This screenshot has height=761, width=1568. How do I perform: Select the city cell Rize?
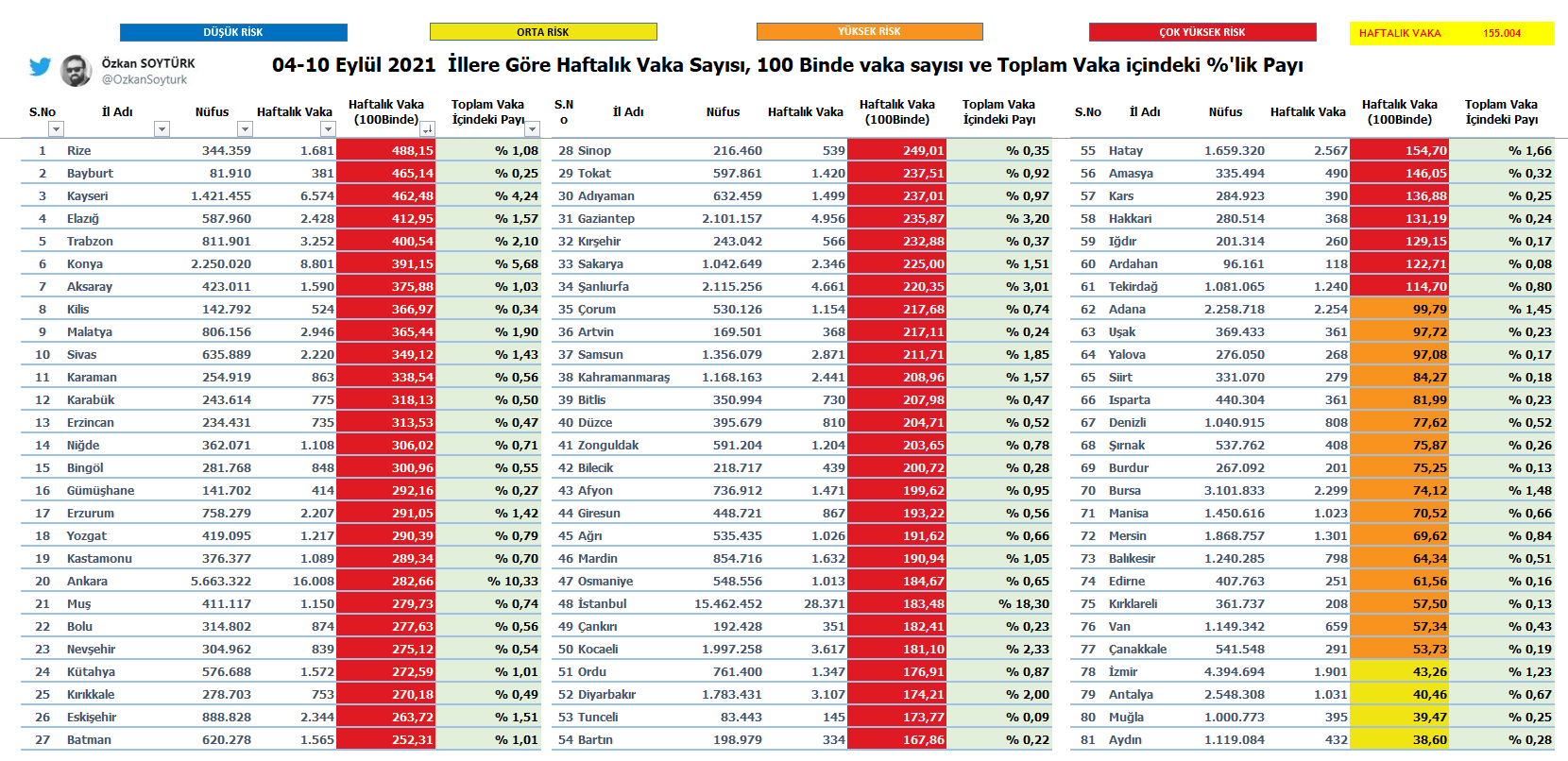(79, 150)
